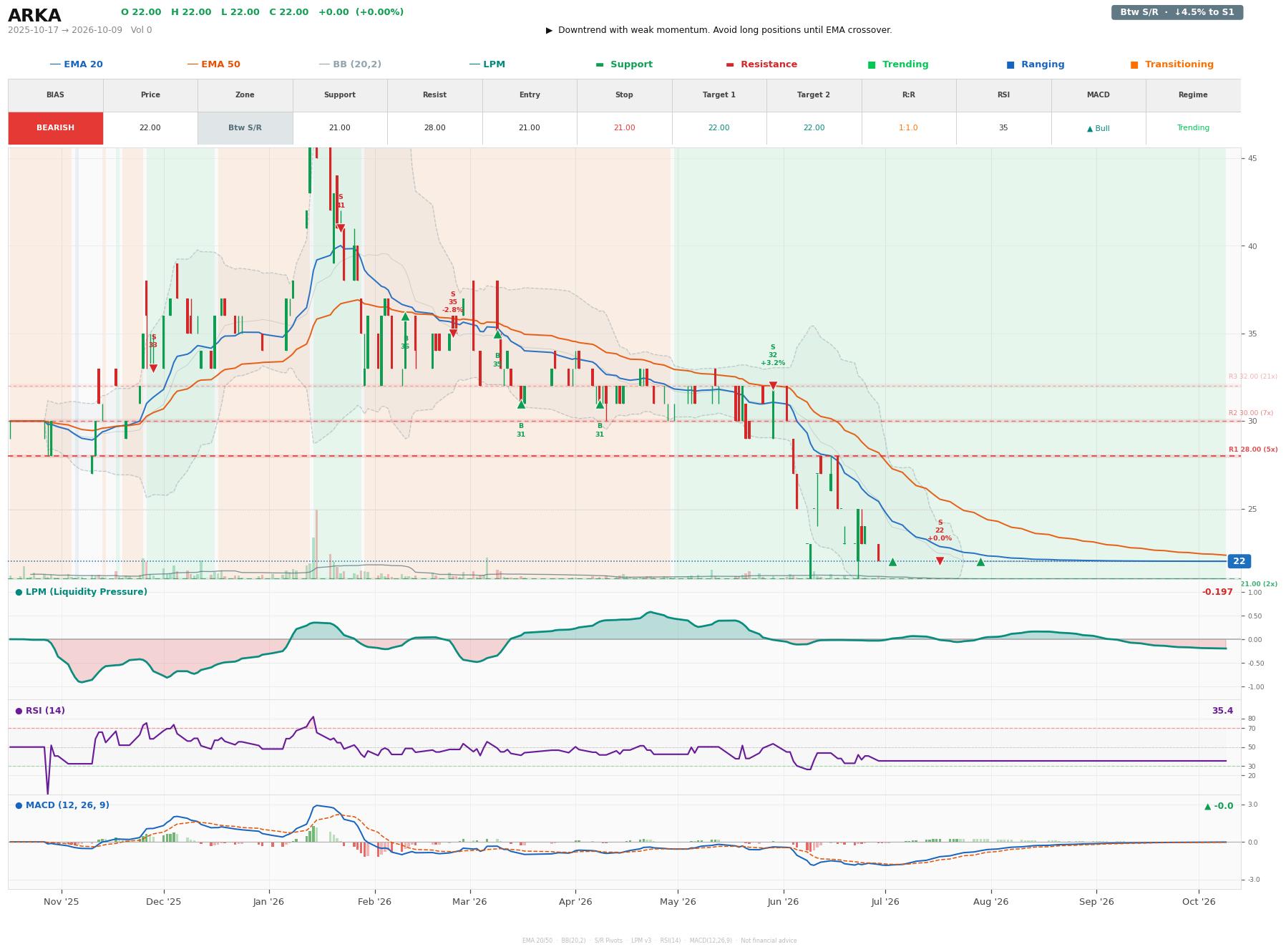Click the sell triangle under S 35 -2.8%
Viewport: 1286px width, 952px height.
click(453, 334)
